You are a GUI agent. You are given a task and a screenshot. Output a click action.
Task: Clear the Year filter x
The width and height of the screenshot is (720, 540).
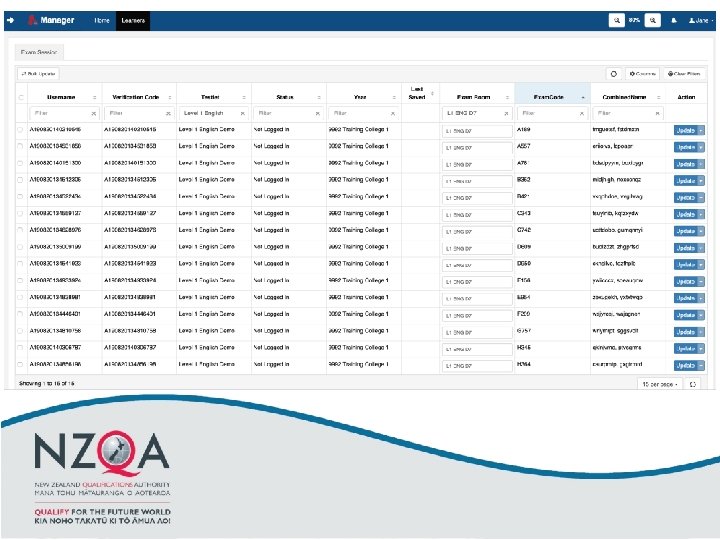coord(393,113)
